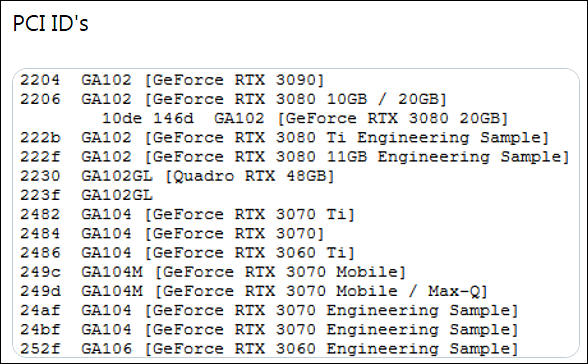
Task: Select the 252f GA106 RTX 3060 Engineering Sample
Action: click(269, 349)
